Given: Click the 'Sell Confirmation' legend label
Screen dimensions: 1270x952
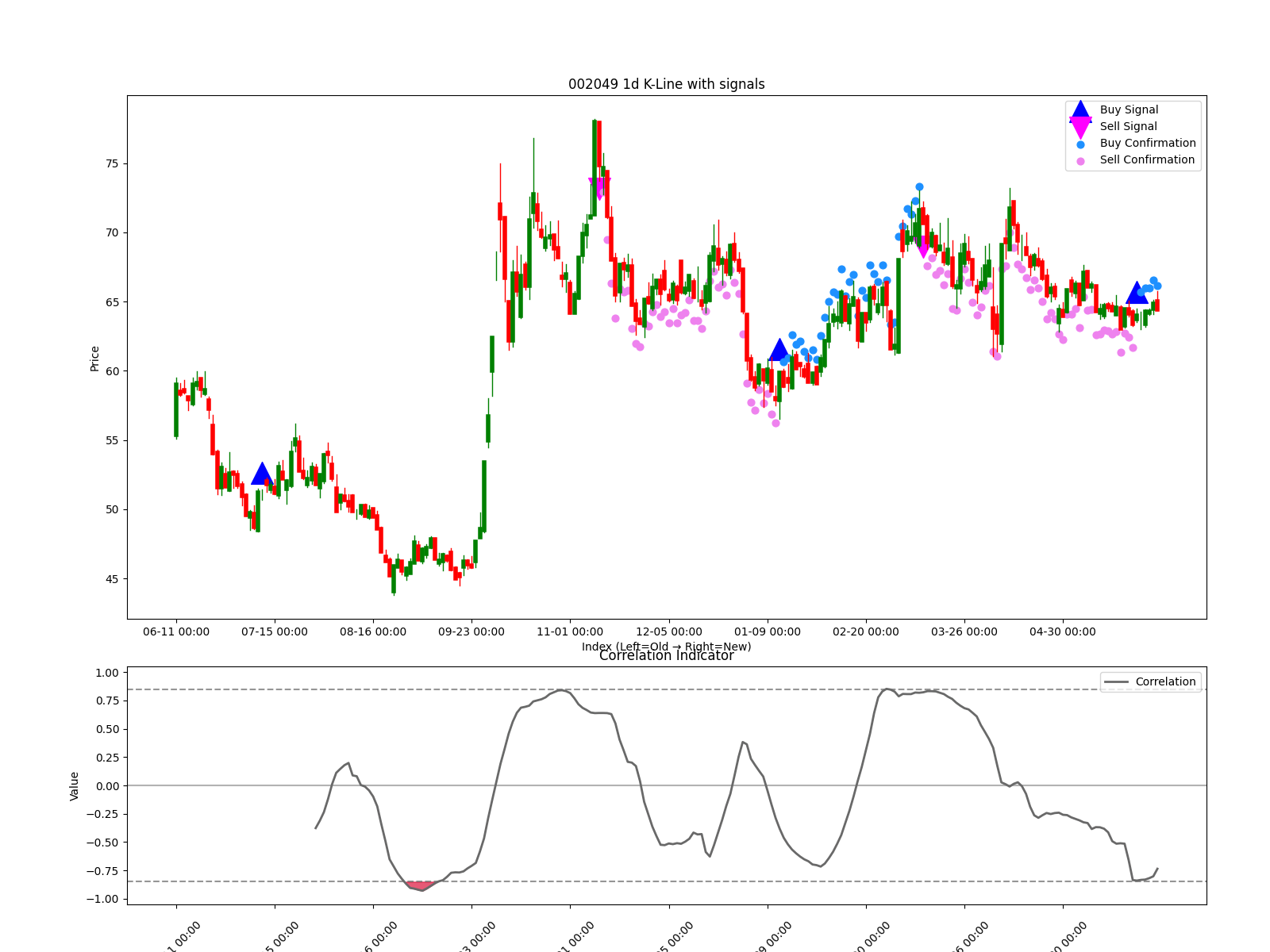Looking at the screenshot, I should (x=1147, y=160).
